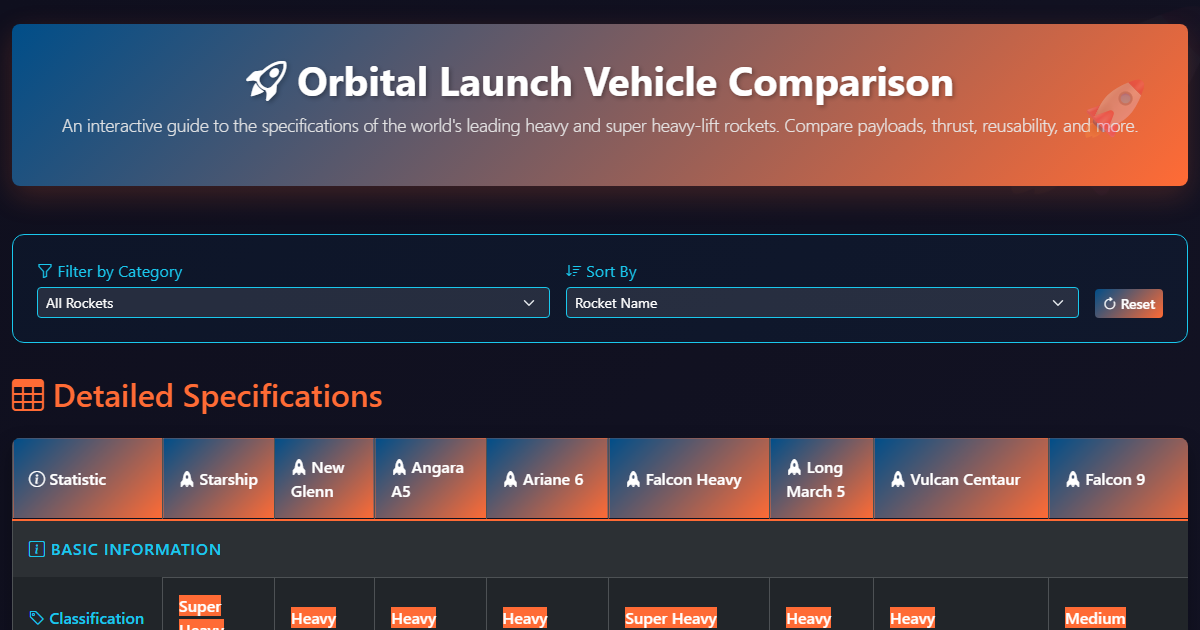The image size is (1200, 630).
Task: Click the Heavy badge under Long March 5
Action: click(808, 618)
